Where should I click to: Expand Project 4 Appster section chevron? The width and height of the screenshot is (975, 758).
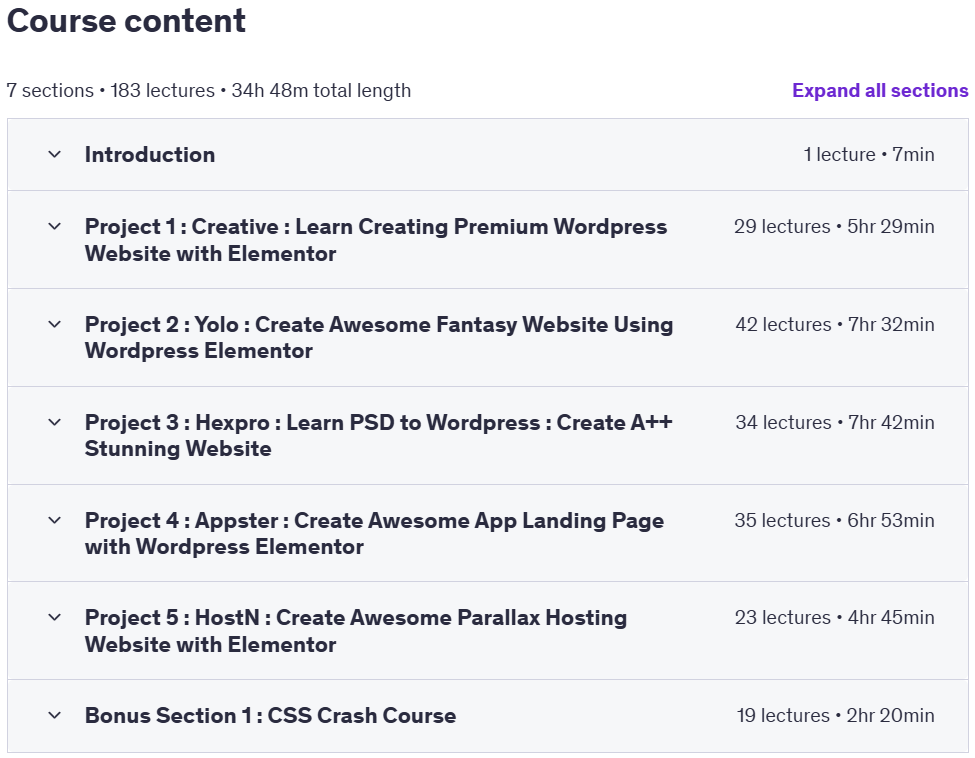(x=55, y=520)
